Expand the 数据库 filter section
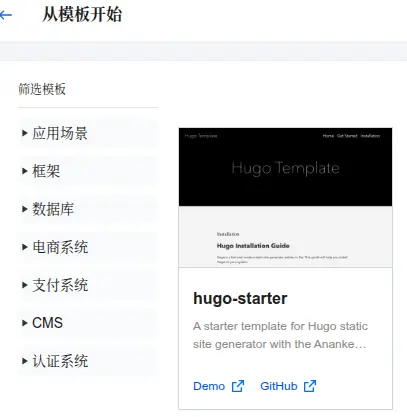Image resolution: width=407 pixels, height=417 pixels. 88,209
